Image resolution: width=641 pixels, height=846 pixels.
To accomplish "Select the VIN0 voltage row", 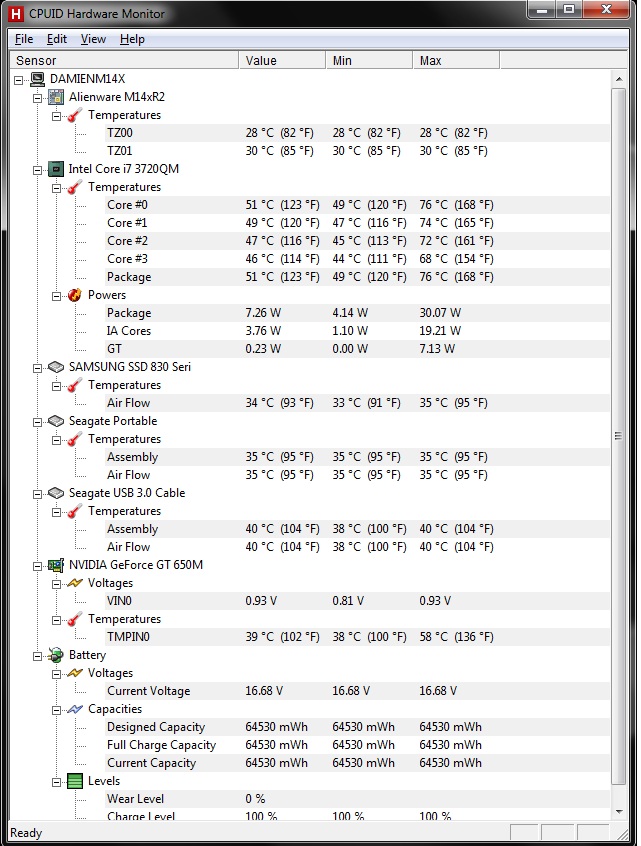I will click(x=357, y=601).
